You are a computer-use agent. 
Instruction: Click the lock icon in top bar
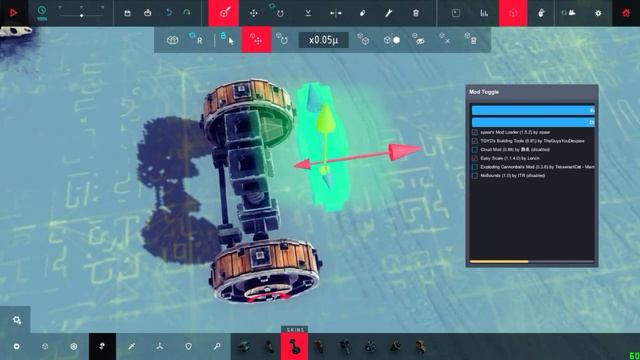coord(541,13)
